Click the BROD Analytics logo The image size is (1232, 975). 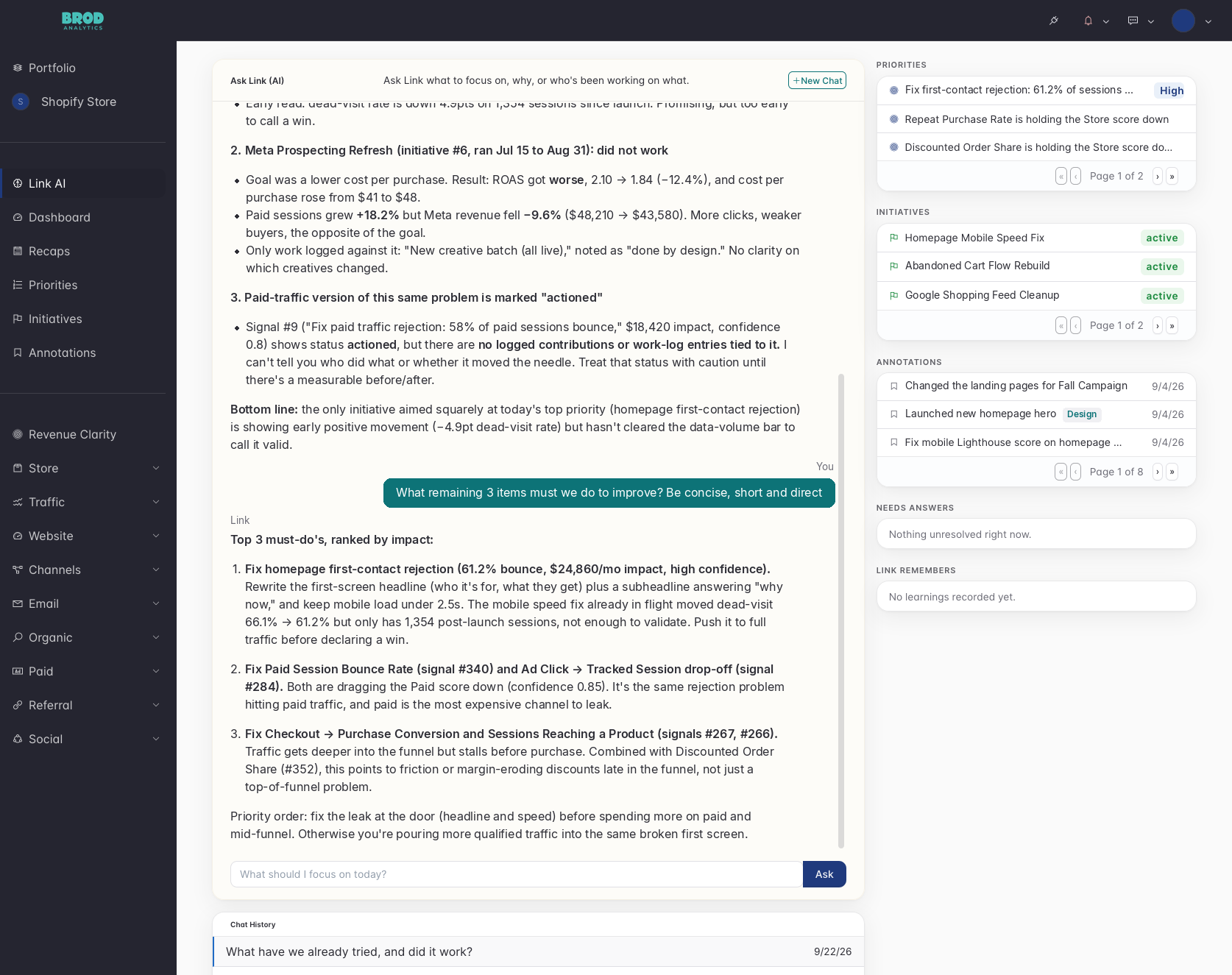(x=82, y=21)
